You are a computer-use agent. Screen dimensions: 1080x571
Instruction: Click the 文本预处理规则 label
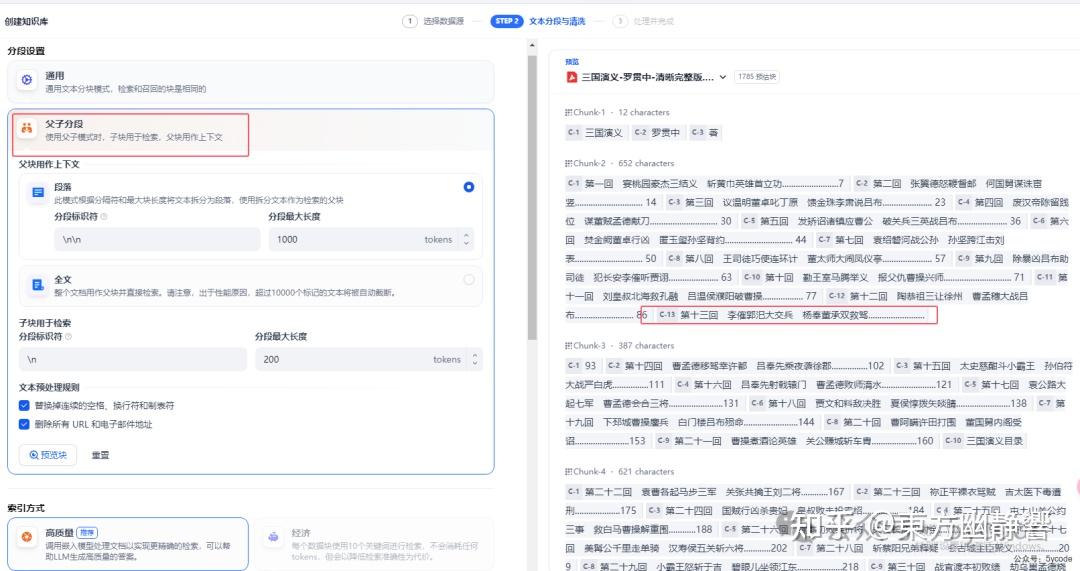coord(49,387)
